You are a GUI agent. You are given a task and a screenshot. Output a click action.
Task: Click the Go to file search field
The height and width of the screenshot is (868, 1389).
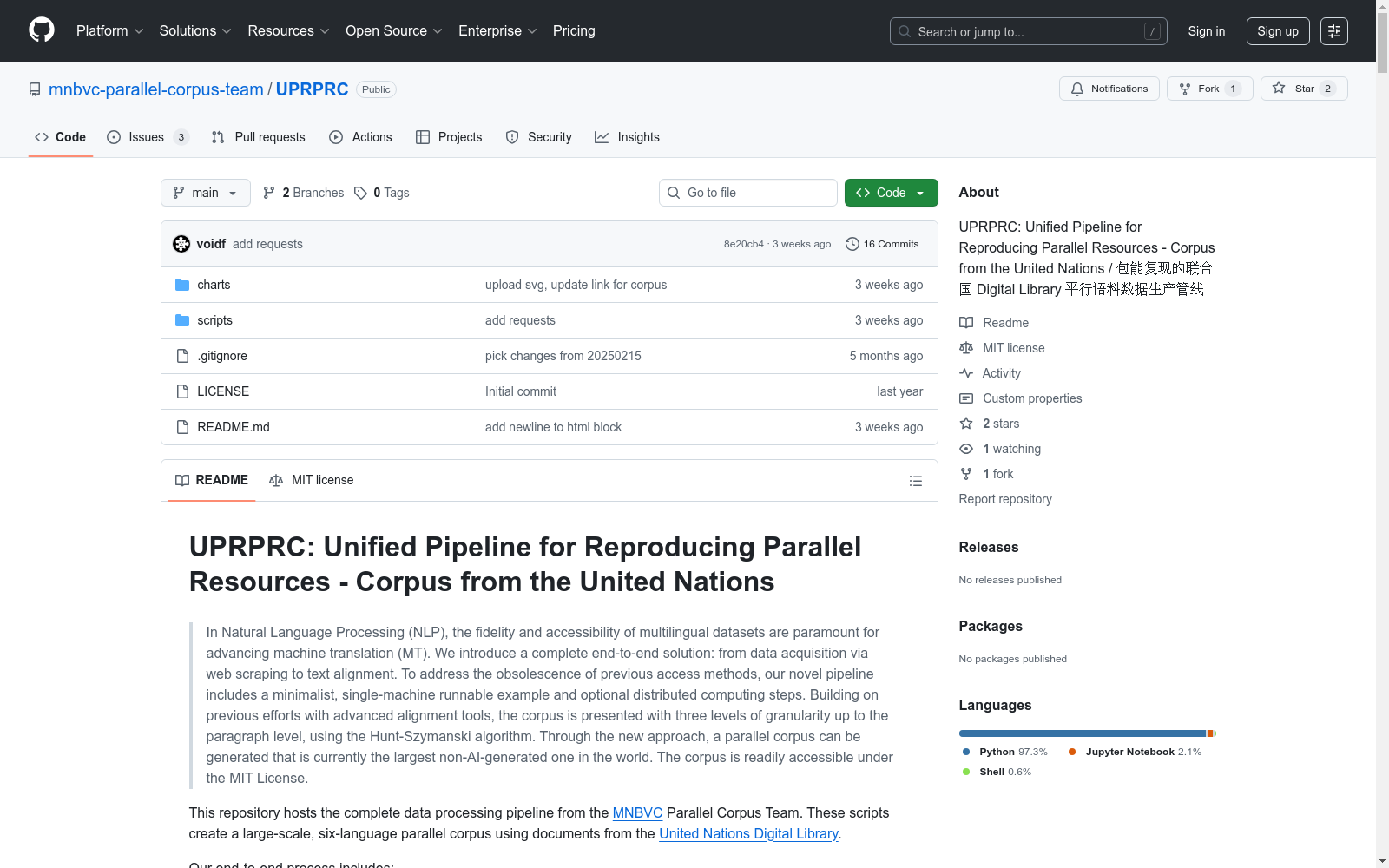[748, 193]
